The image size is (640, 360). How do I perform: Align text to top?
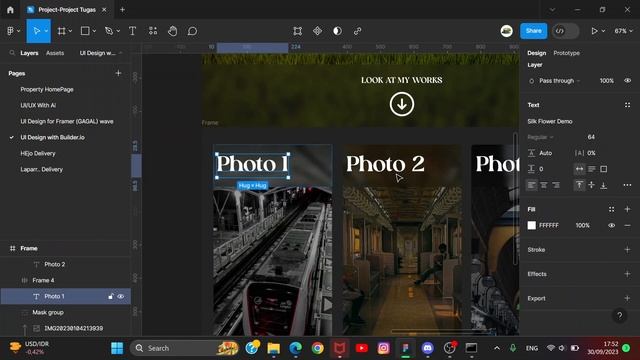pos(580,185)
